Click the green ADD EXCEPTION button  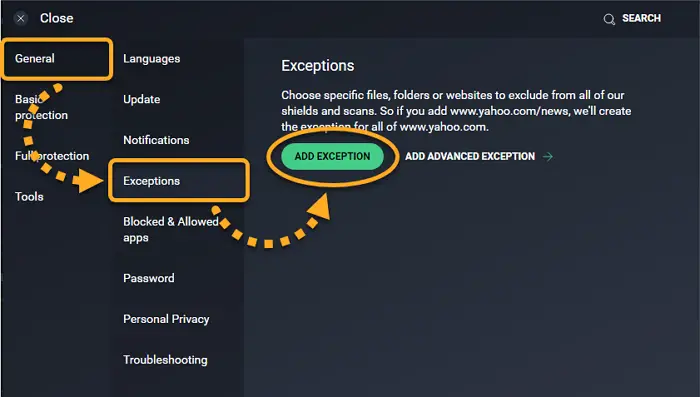coord(333,156)
